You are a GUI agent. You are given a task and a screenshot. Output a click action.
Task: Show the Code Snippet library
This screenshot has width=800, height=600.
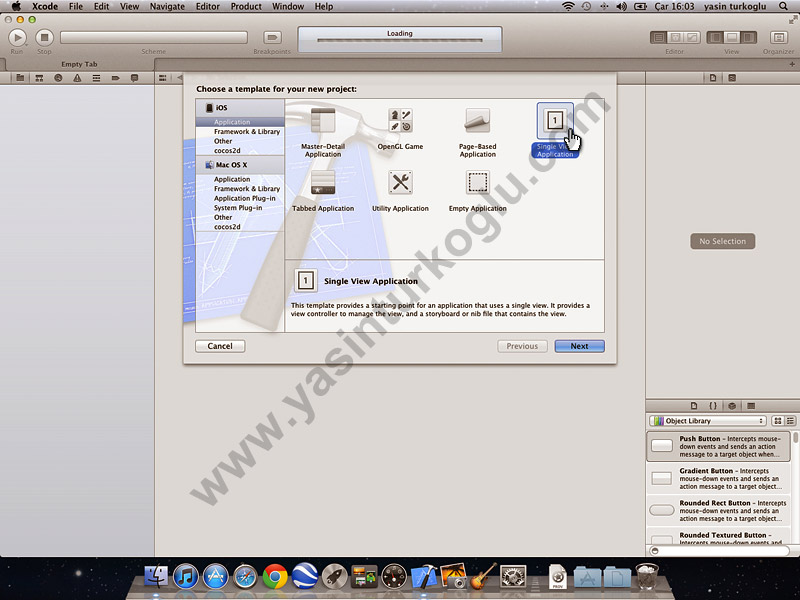pos(713,406)
